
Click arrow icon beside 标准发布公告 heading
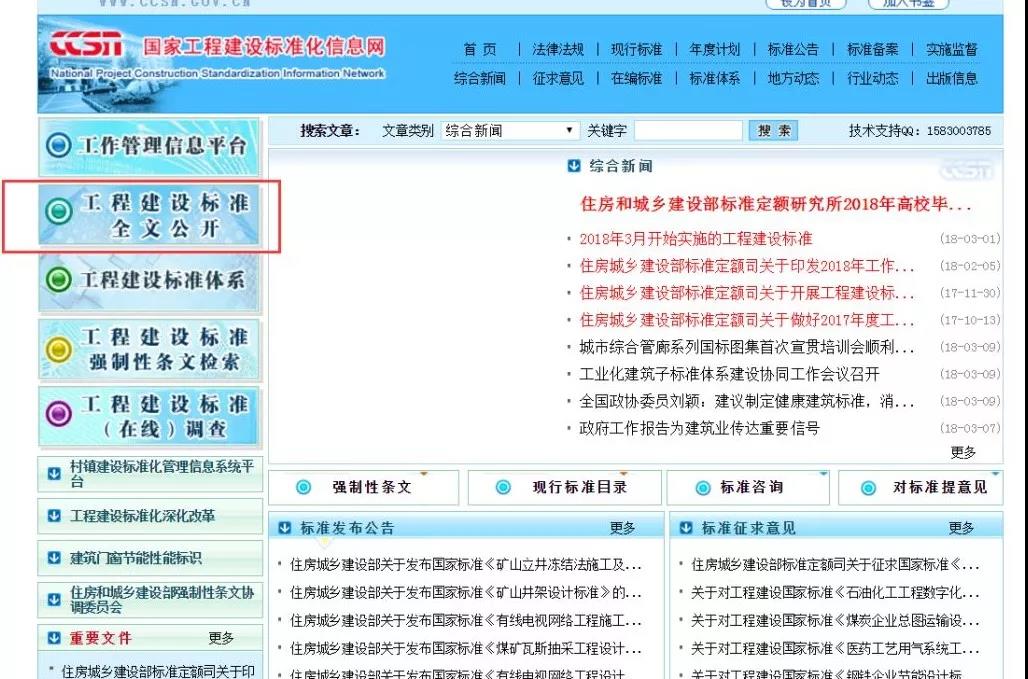tap(285, 528)
